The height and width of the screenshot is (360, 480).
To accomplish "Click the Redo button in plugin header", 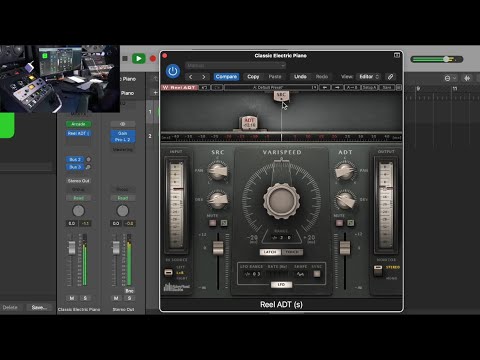I will point(322,77).
